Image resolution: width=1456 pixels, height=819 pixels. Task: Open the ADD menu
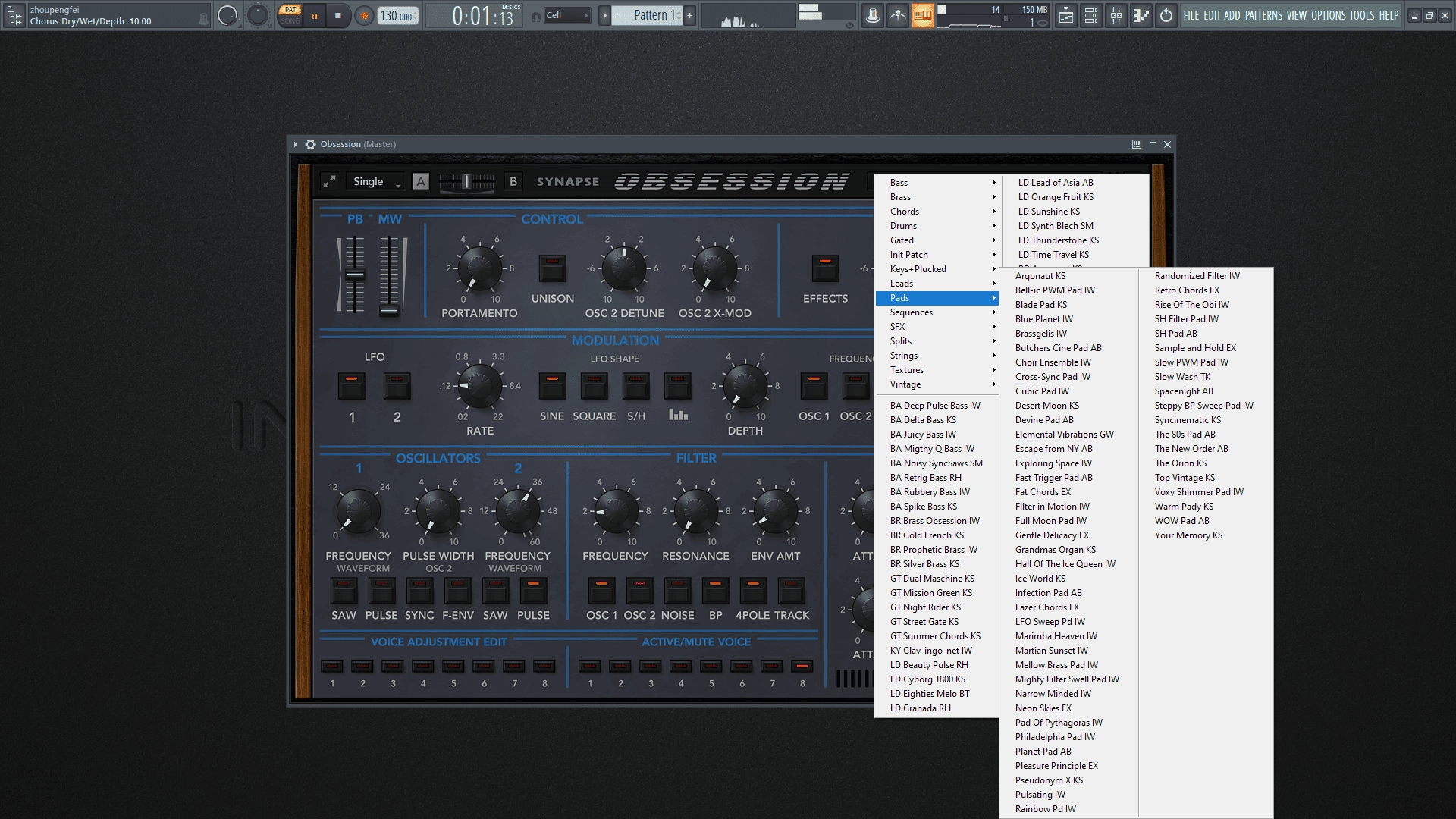click(1232, 15)
